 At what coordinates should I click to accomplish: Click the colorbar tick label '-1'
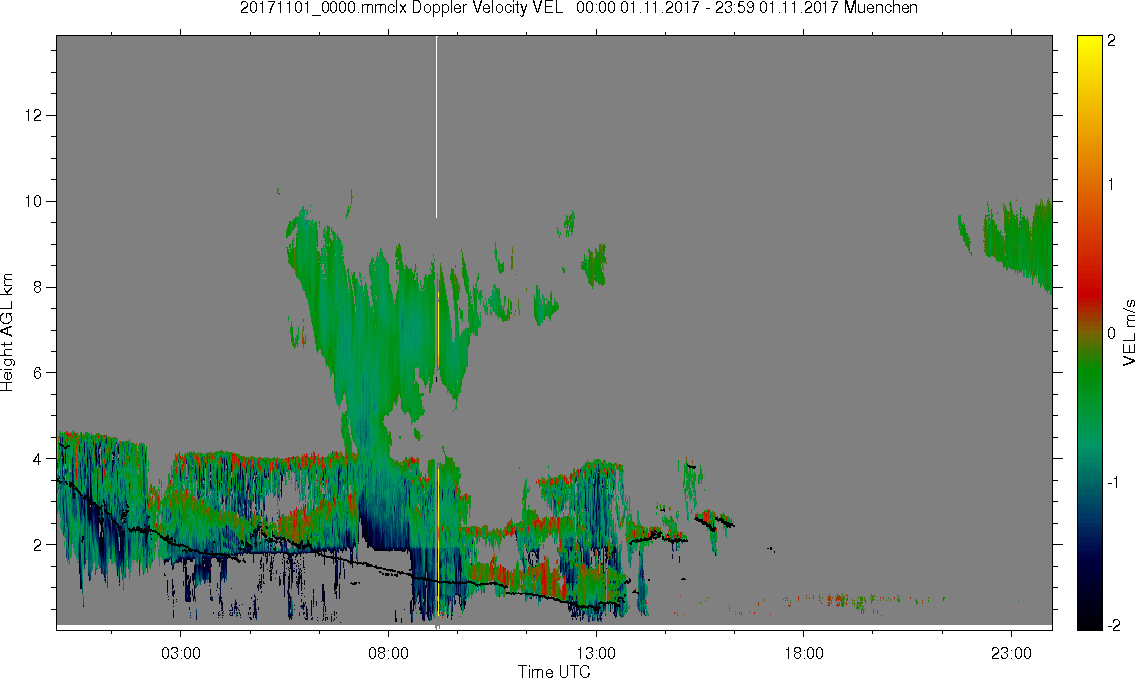point(1114,483)
